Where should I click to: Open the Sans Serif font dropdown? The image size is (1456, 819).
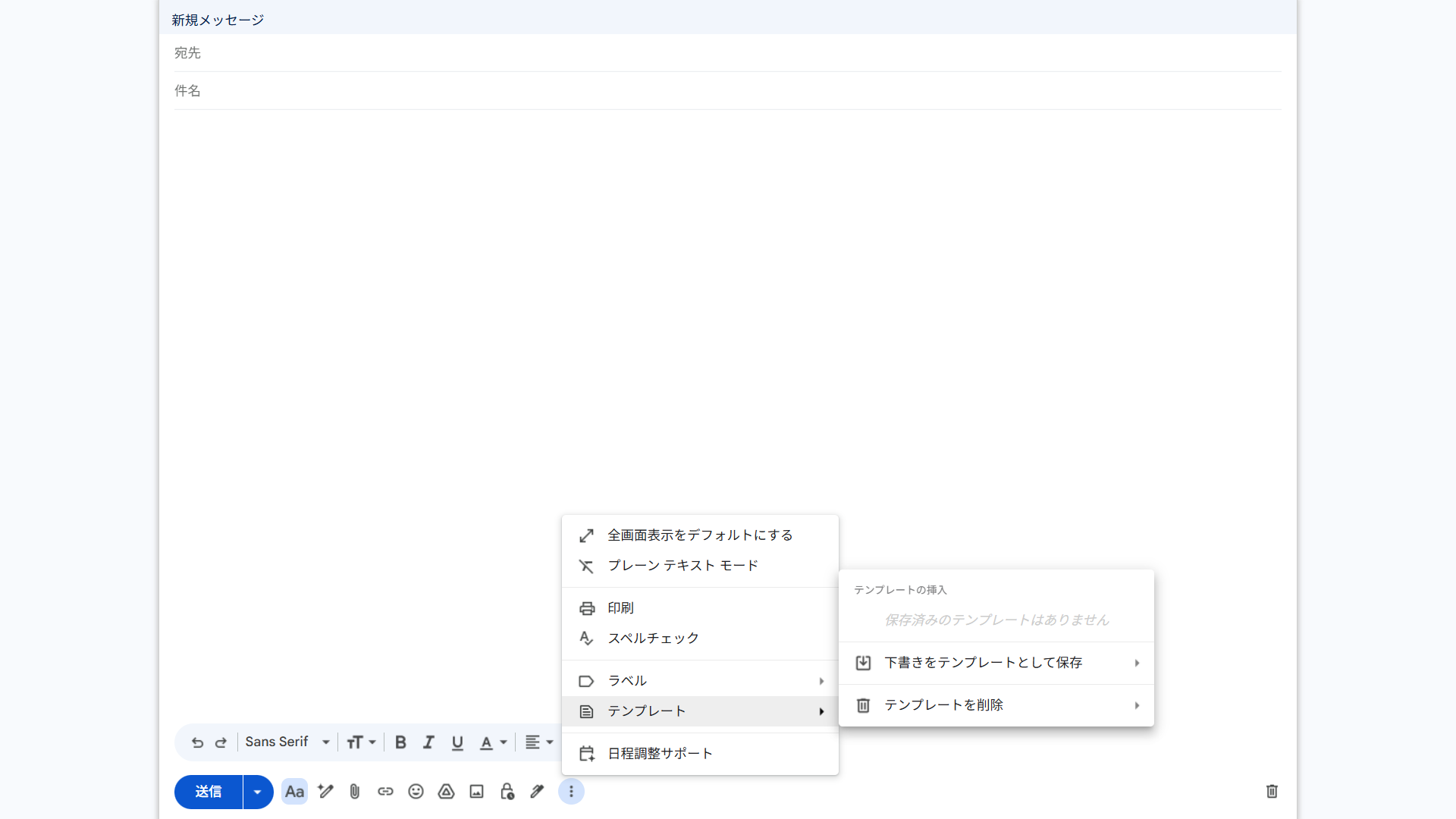(287, 742)
